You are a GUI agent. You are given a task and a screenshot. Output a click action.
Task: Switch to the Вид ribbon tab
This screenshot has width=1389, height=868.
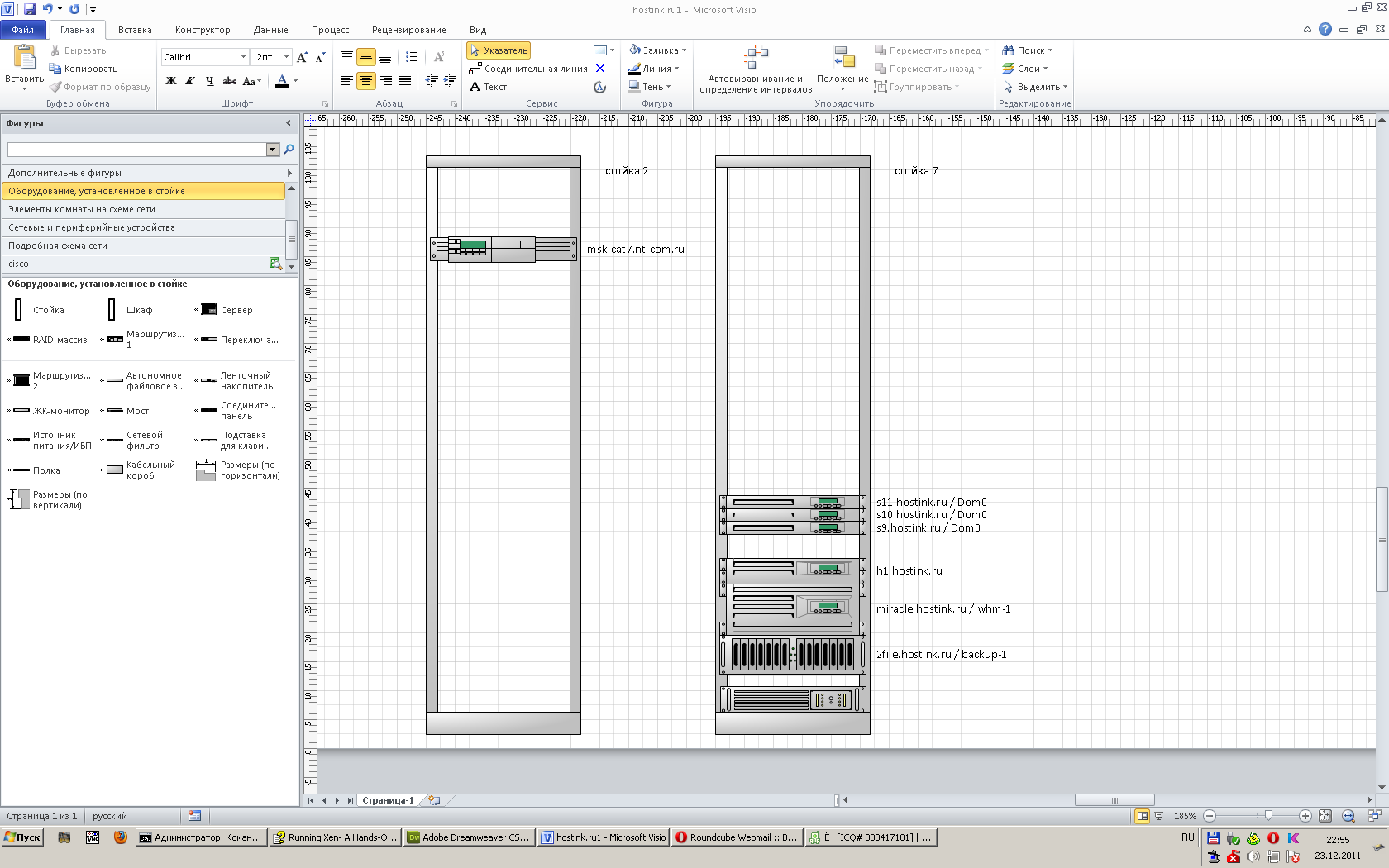tap(478, 30)
